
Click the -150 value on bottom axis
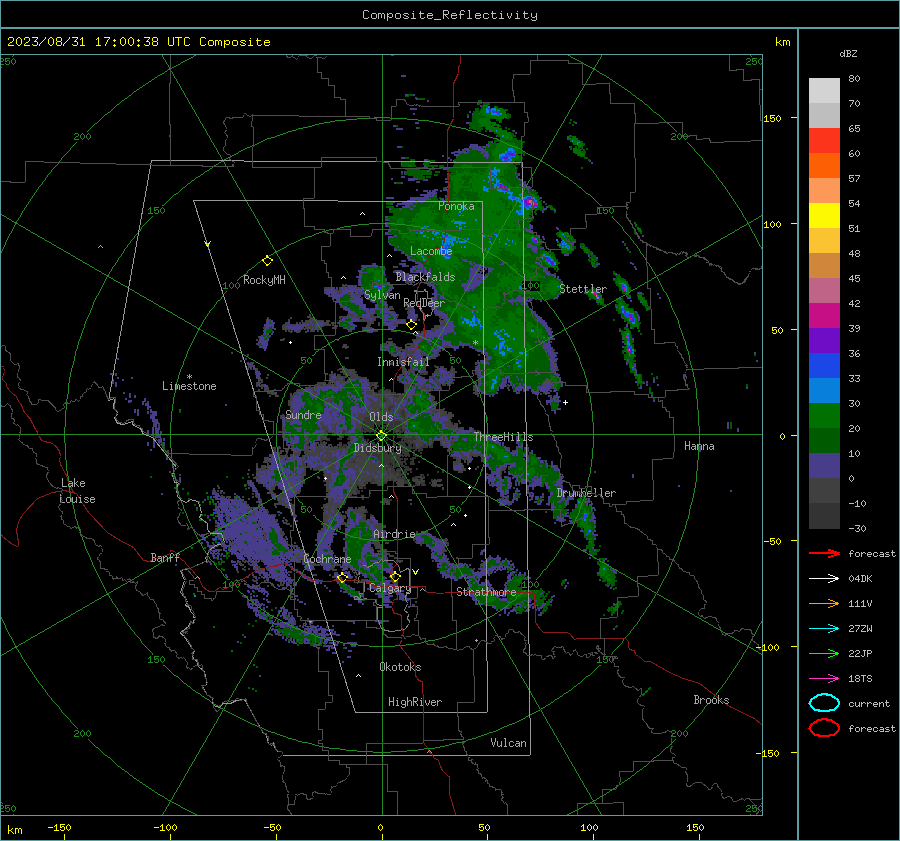(59, 828)
